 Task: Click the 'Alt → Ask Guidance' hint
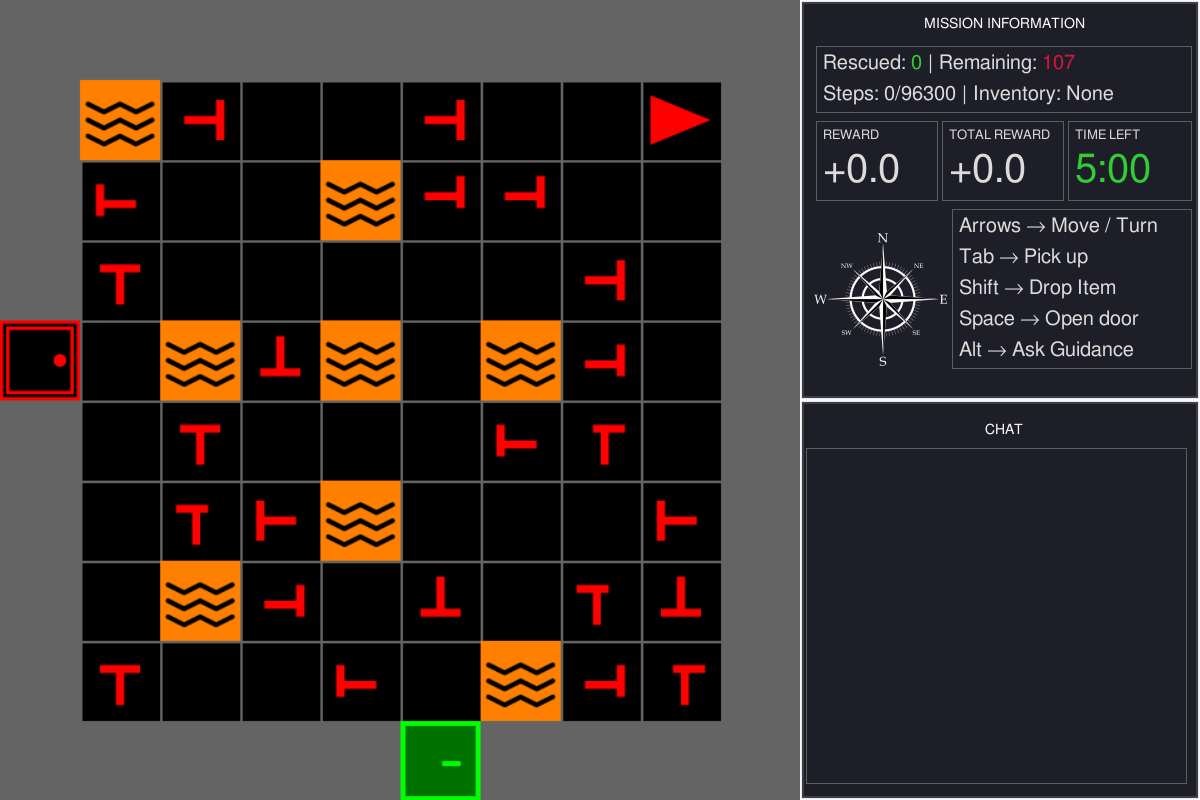(x=1046, y=349)
